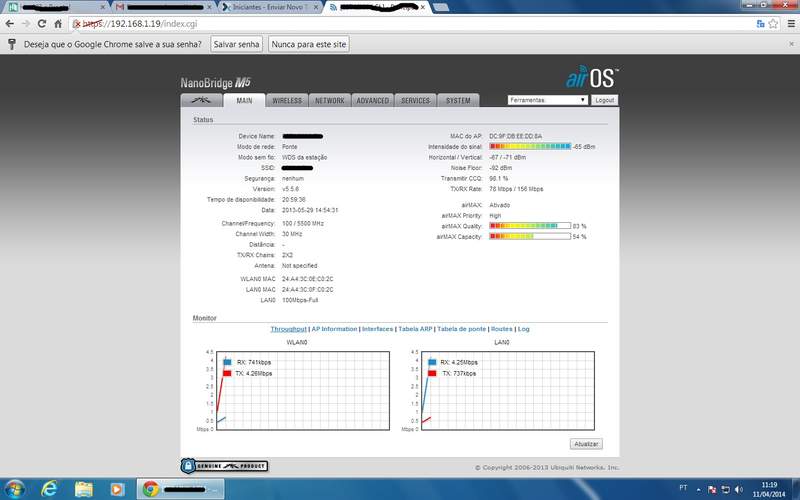
Task: Click the PT language indicator
Action: point(683,488)
